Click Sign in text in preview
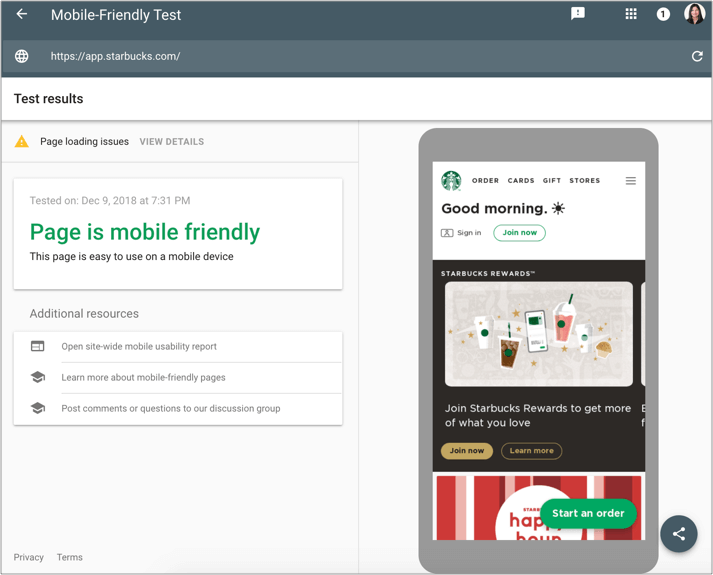713x575 pixels. click(469, 233)
